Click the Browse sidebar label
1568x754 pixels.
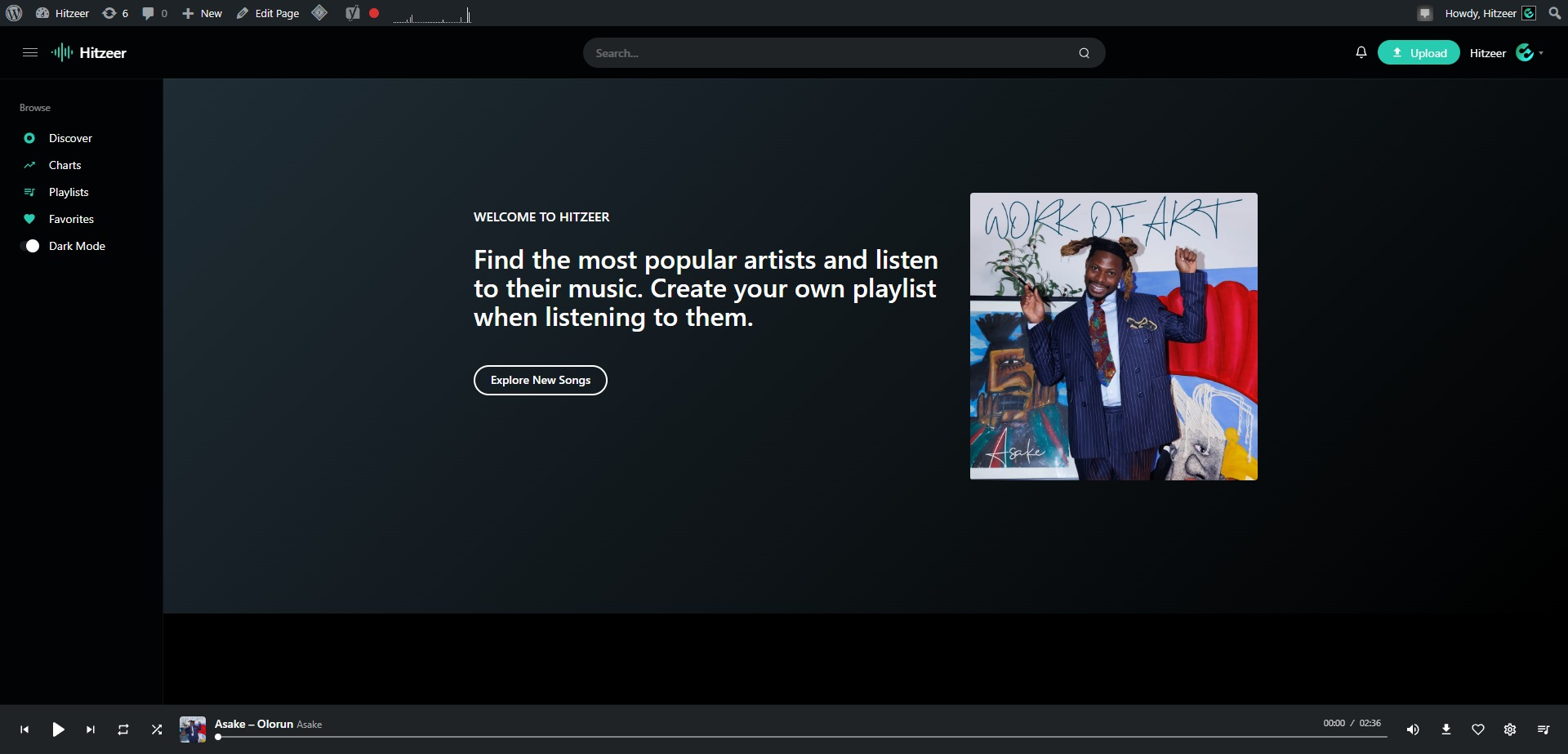(35, 108)
